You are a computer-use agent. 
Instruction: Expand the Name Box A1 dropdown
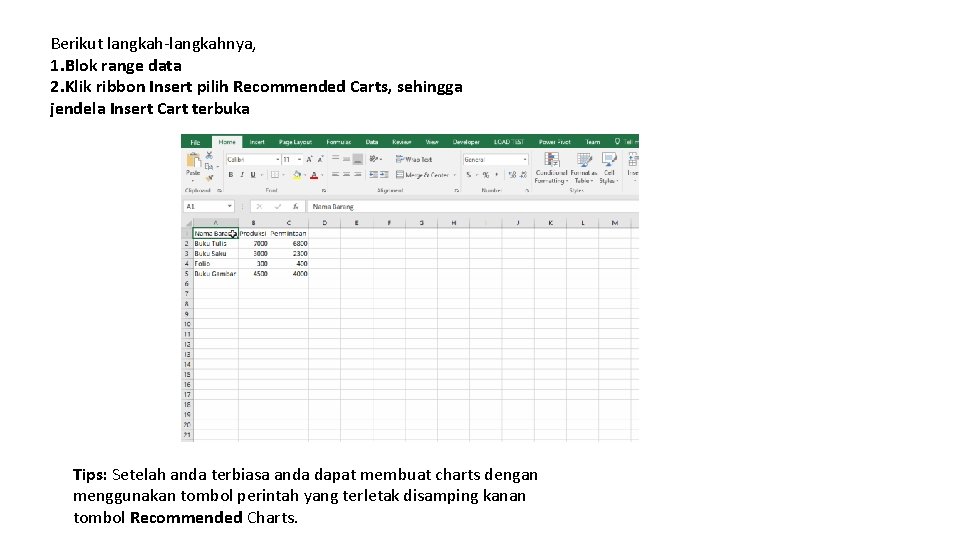tap(230, 206)
